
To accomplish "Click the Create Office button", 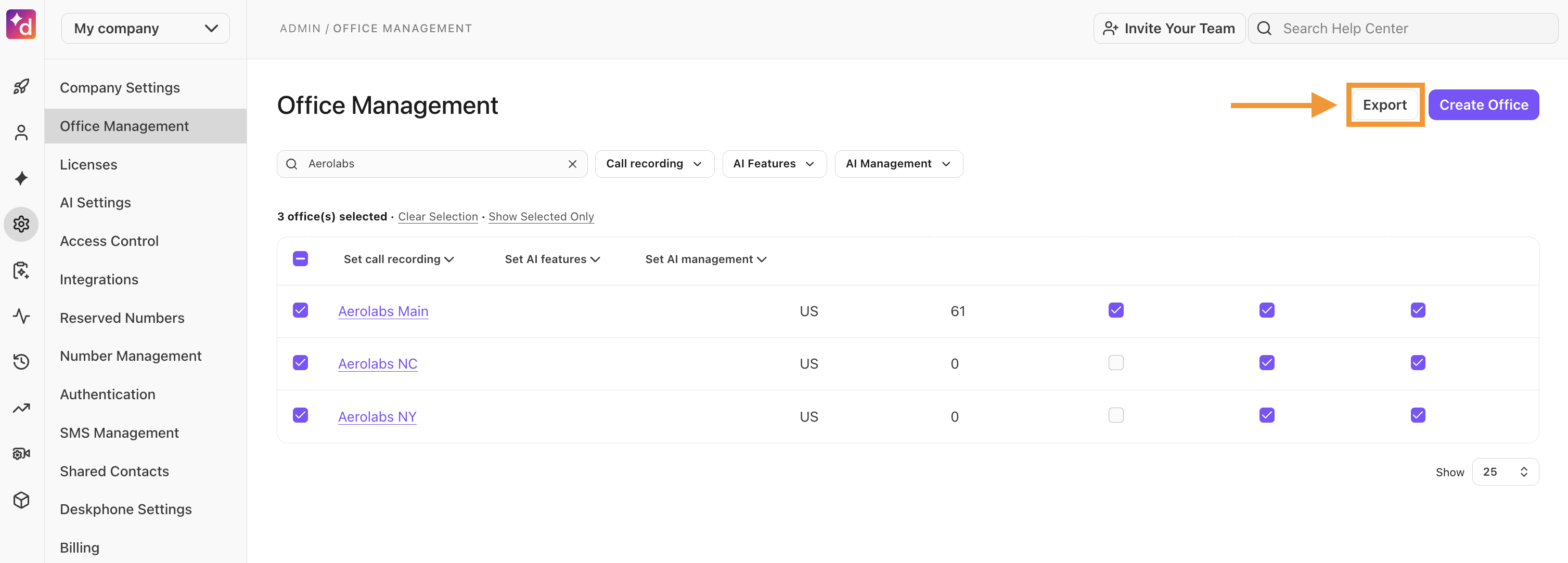I will click(x=1483, y=105).
